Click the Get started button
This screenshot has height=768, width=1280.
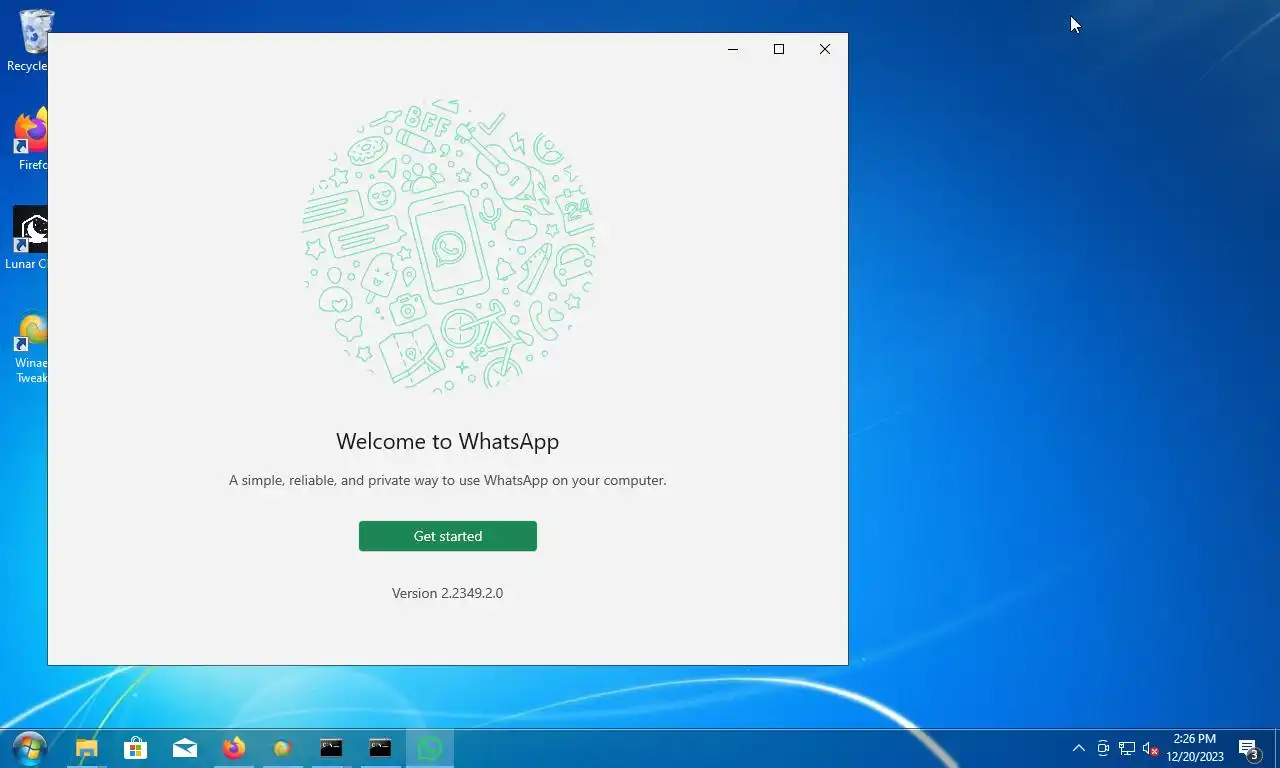click(447, 536)
